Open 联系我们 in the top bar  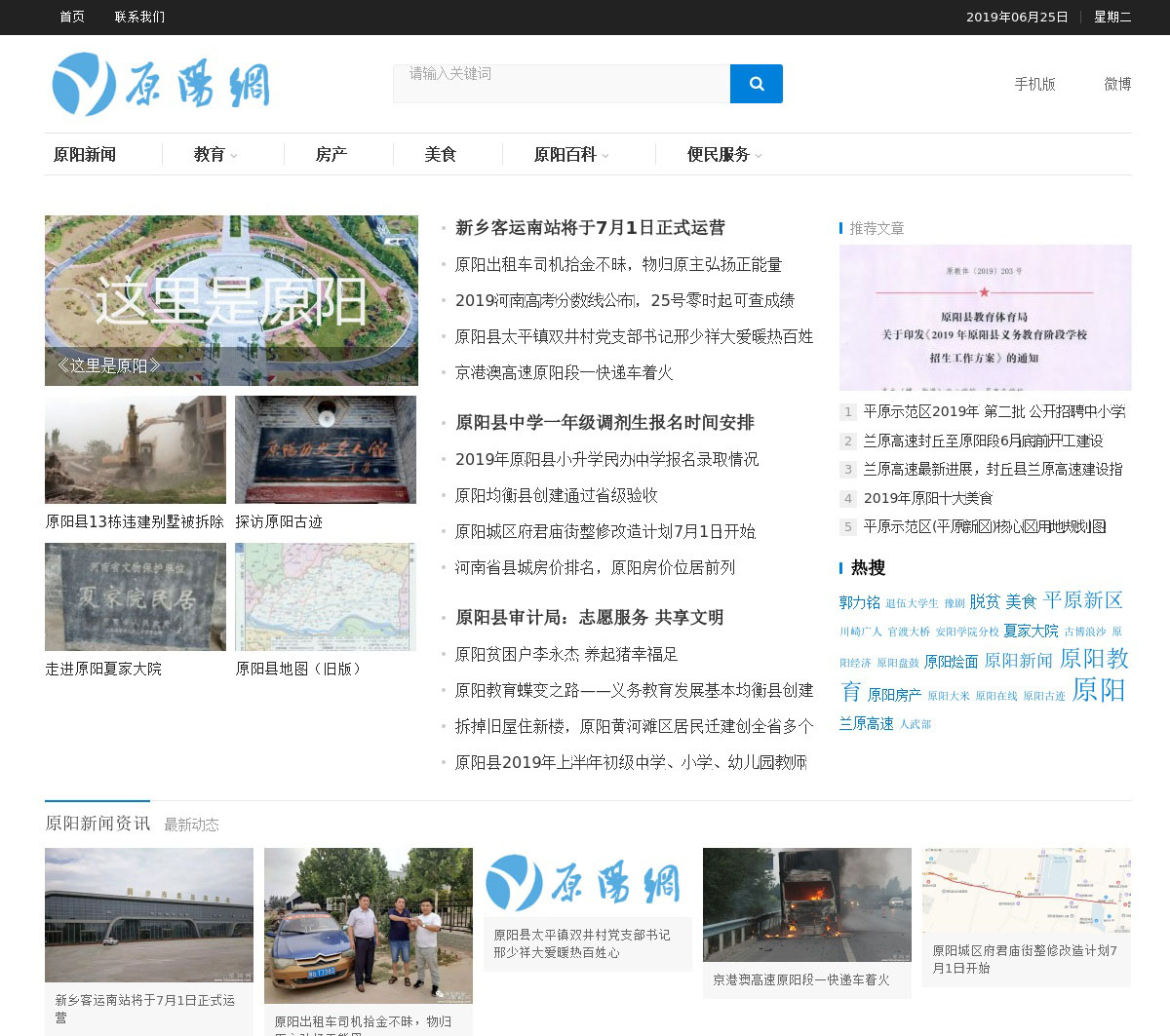[139, 17]
